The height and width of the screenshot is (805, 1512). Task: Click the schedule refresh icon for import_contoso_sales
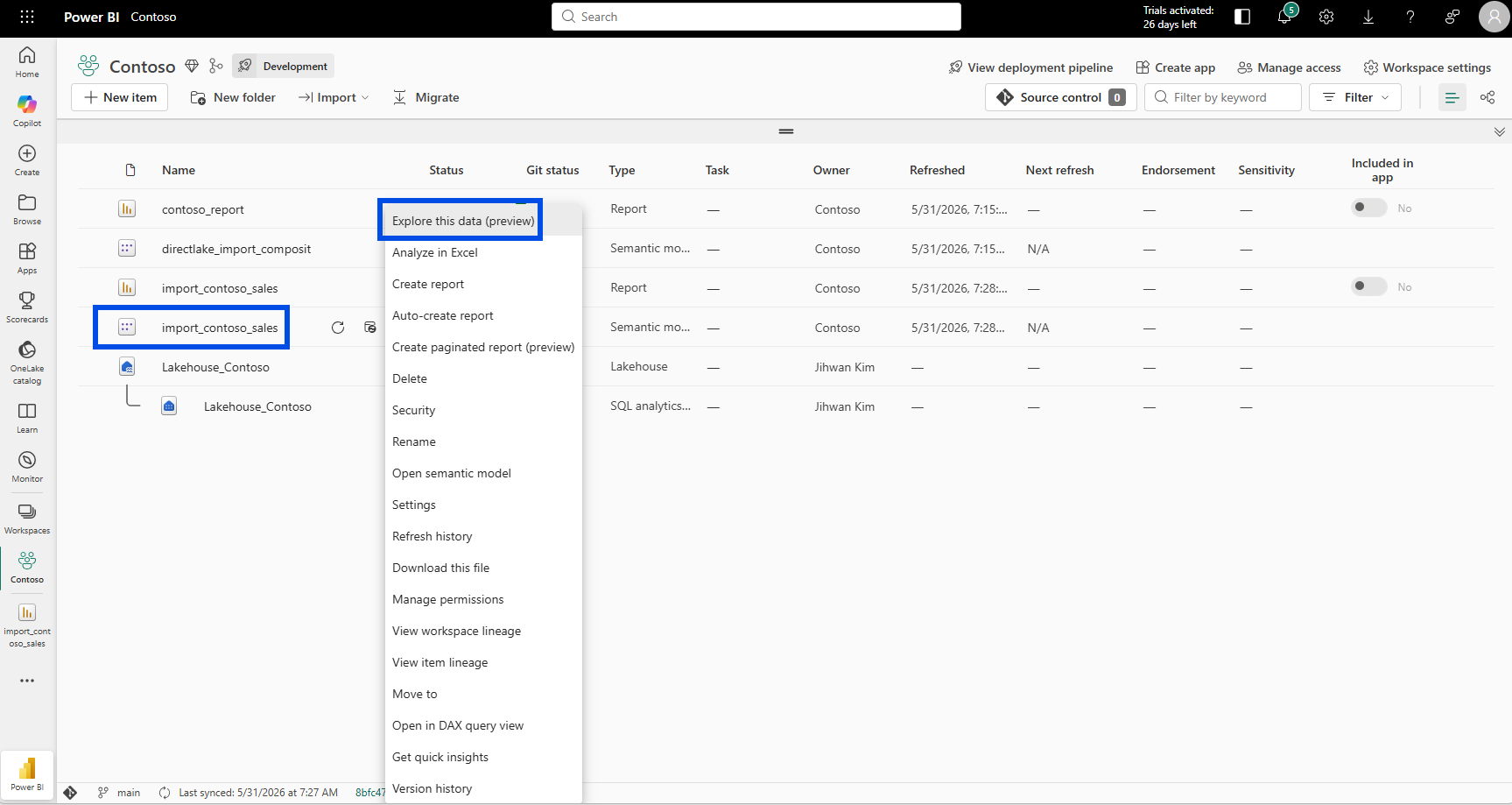pos(370,328)
